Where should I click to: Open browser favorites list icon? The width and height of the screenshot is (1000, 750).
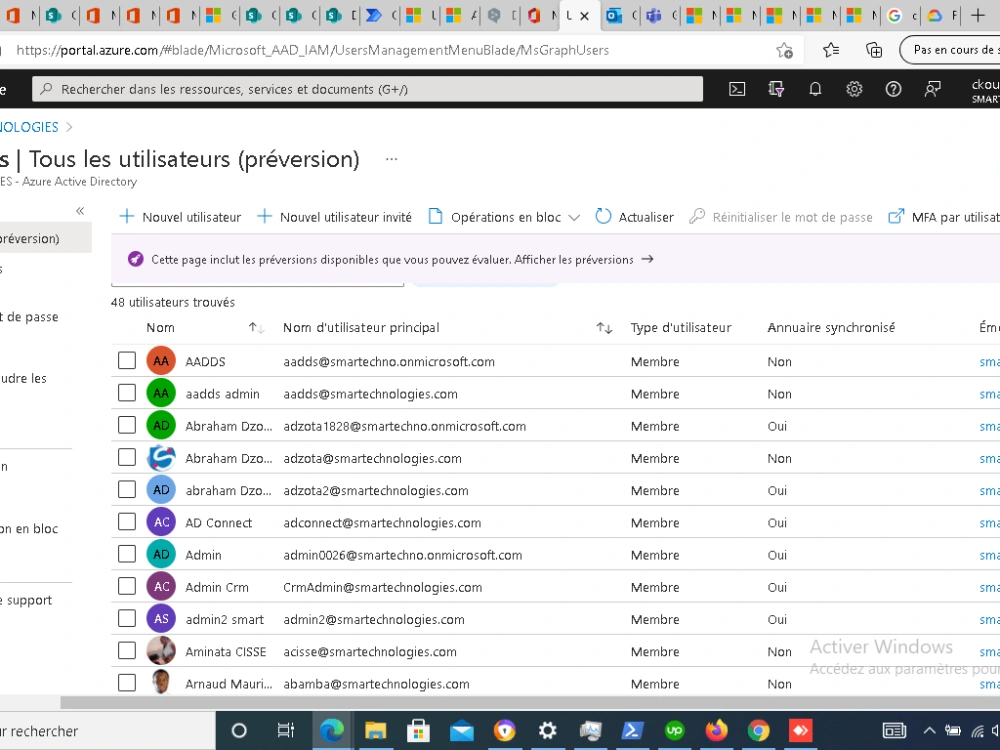[x=830, y=50]
